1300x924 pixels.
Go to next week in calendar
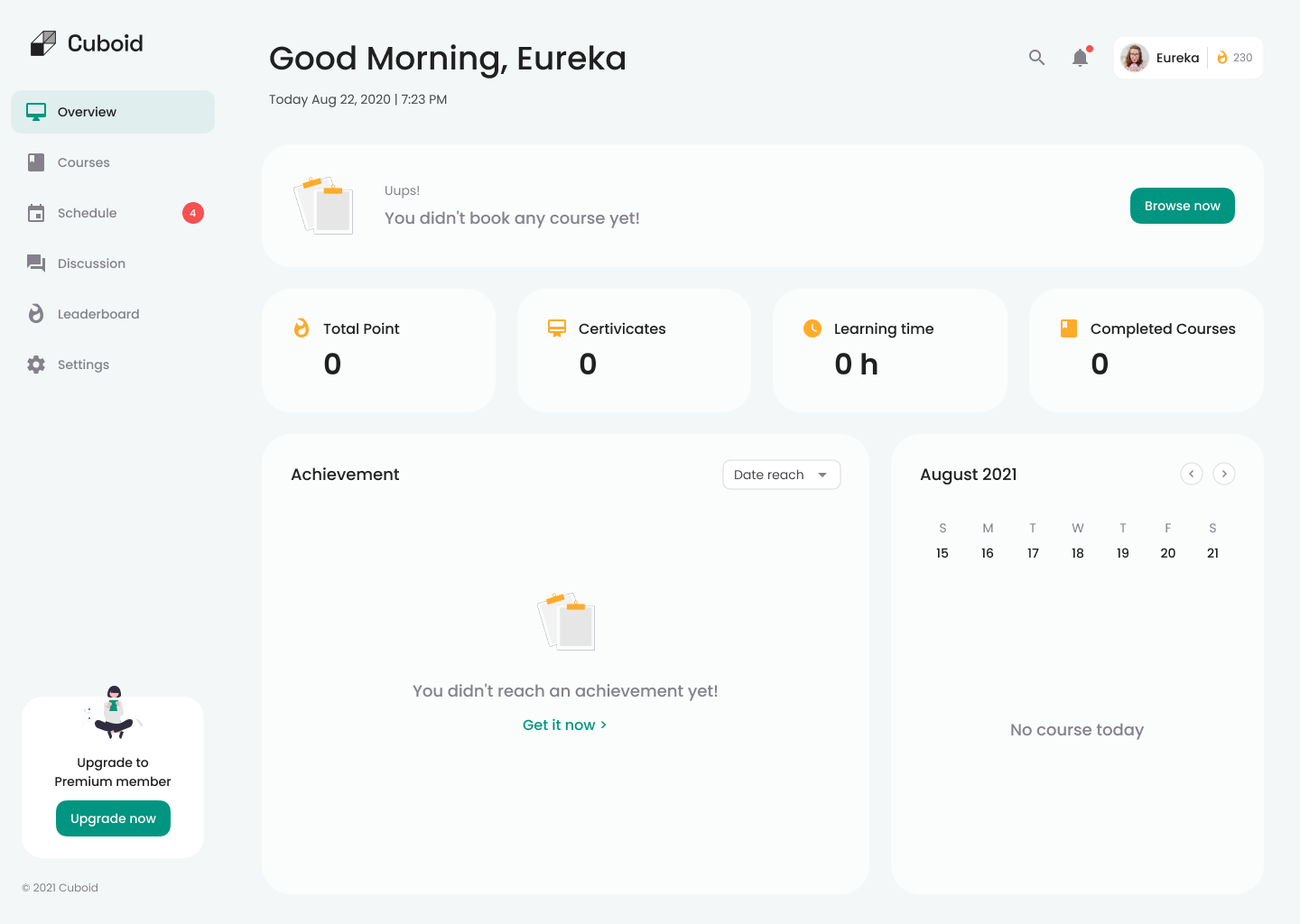point(1224,474)
